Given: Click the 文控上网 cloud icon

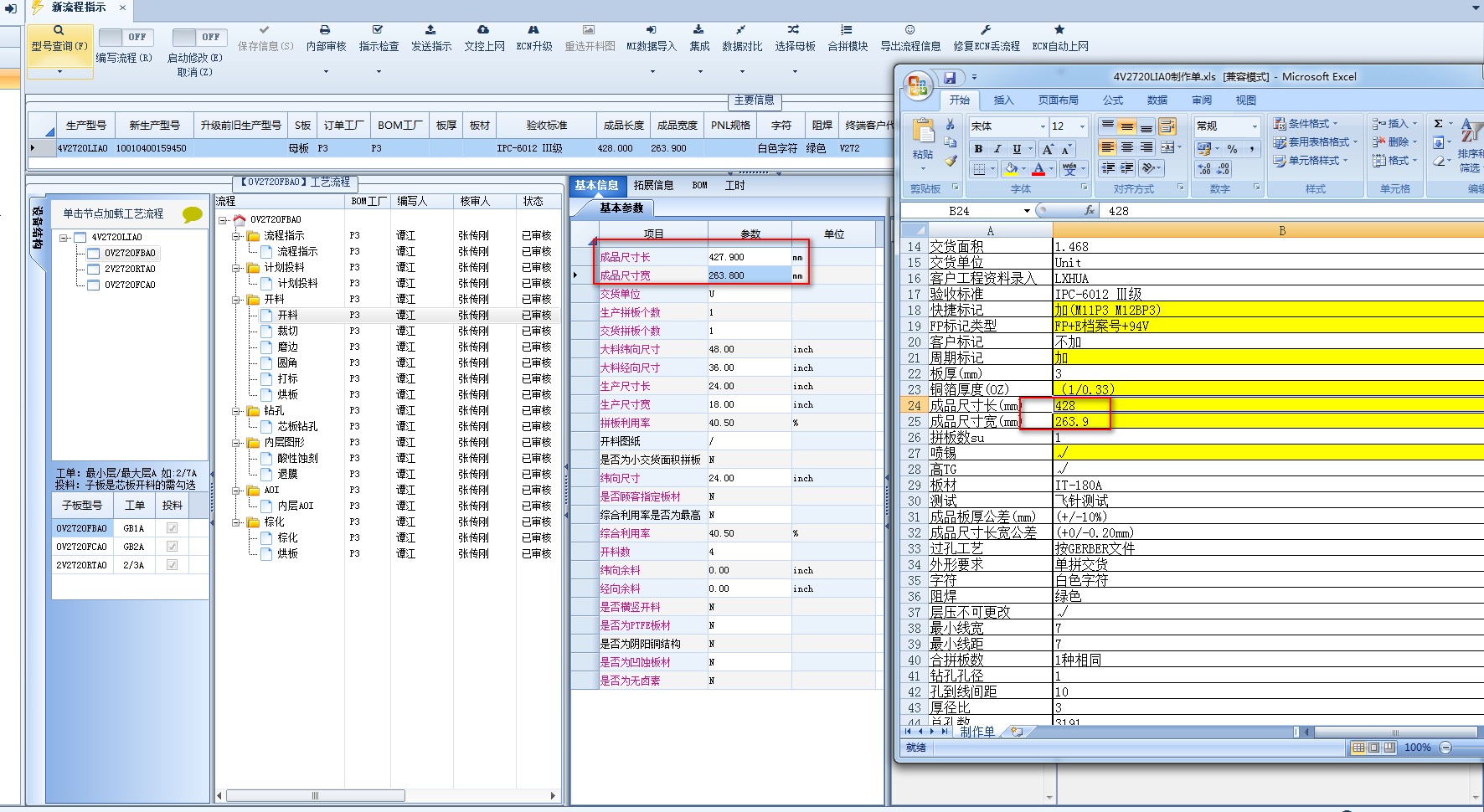Looking at the screenshot, I should pos(483,30).
